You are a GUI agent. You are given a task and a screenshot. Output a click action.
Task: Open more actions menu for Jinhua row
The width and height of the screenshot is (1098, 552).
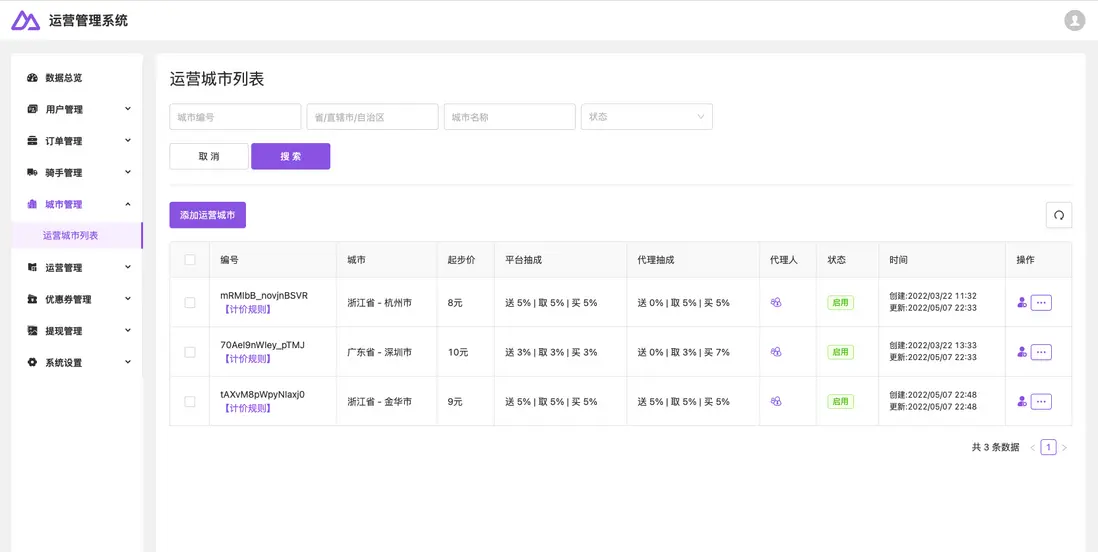pos(1041,402)
